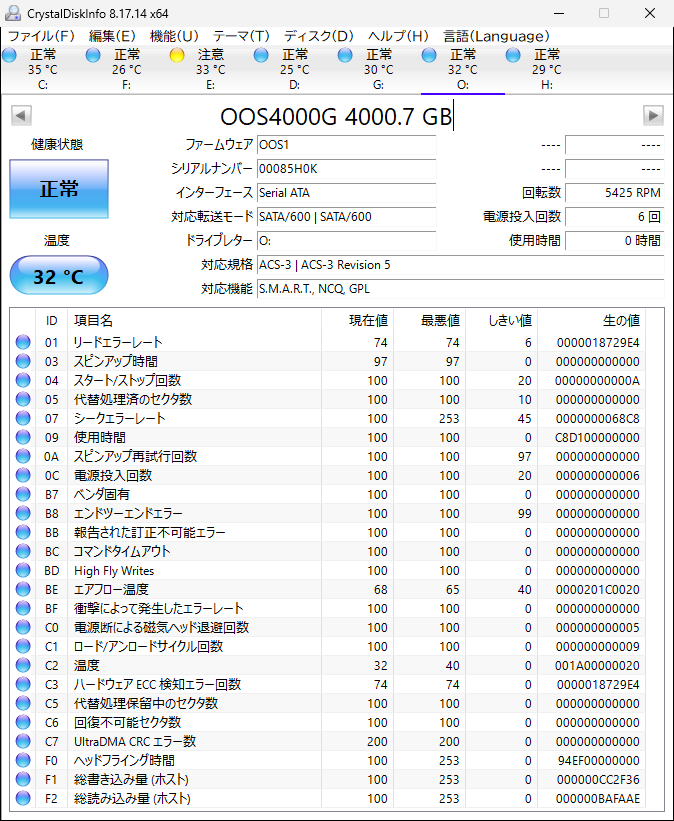Click the interface field Serial ATA
The height and width of the screenshot is (821, 674).
pos(346,193)
